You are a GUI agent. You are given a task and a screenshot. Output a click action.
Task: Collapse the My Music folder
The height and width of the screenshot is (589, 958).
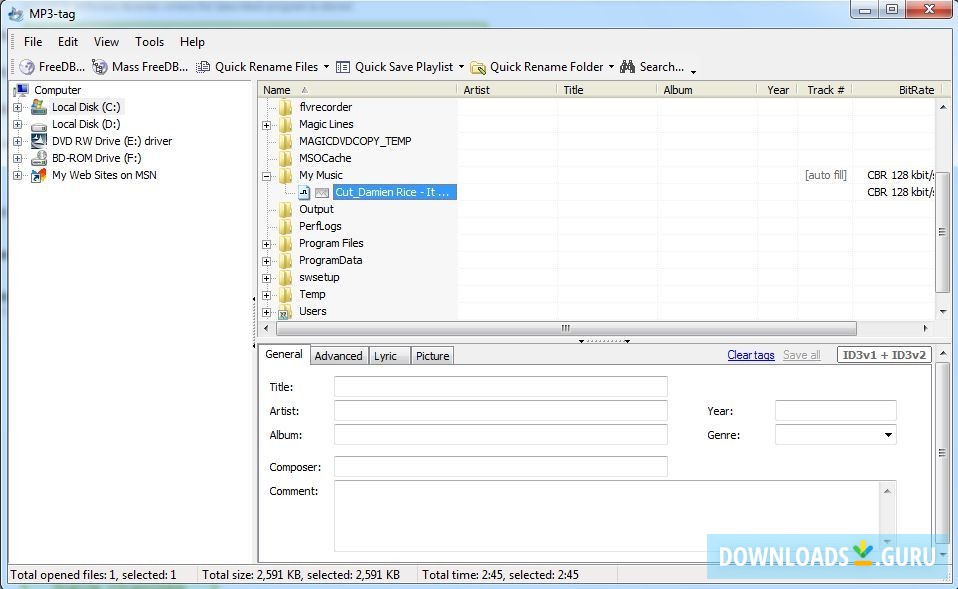(266, 177)
